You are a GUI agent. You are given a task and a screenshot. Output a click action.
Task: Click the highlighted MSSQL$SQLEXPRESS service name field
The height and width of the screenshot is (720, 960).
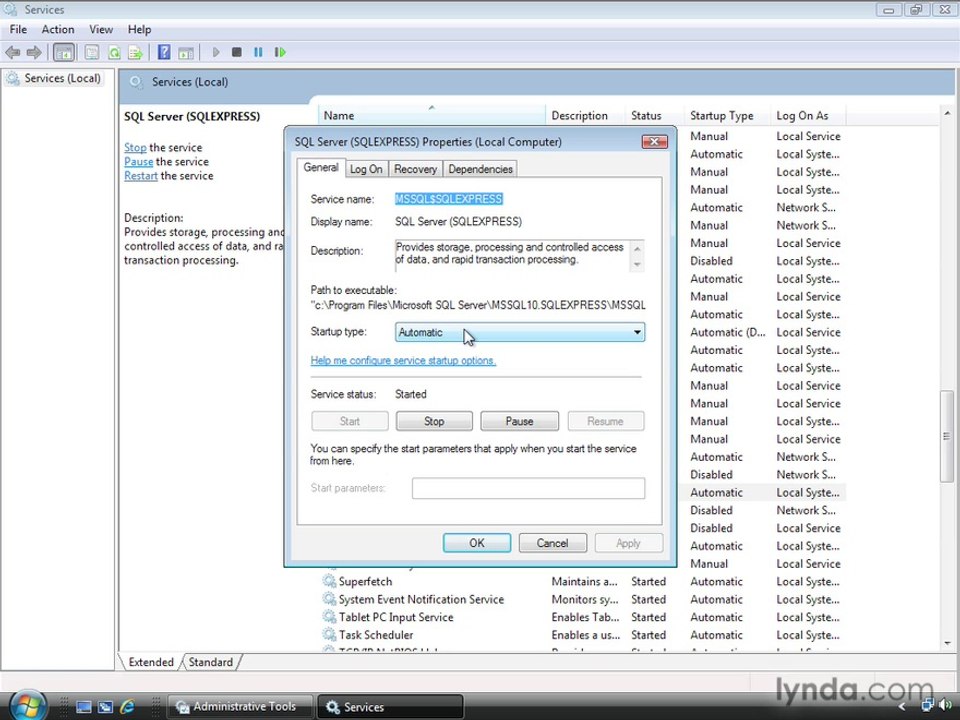449,199
